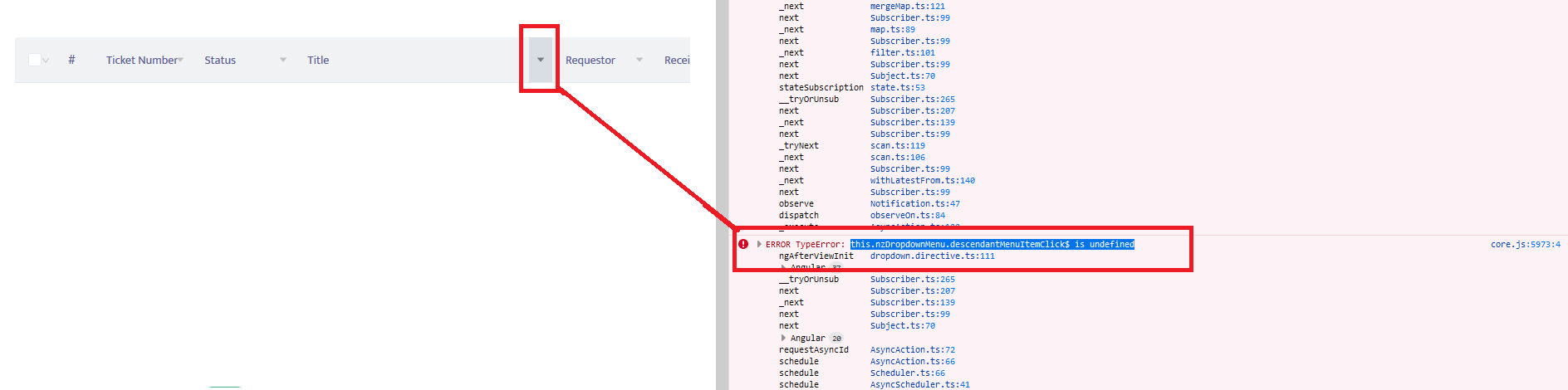Click the ngAfterViewInit stack frame name
1568x390 pixels.
tap(816, 256)
